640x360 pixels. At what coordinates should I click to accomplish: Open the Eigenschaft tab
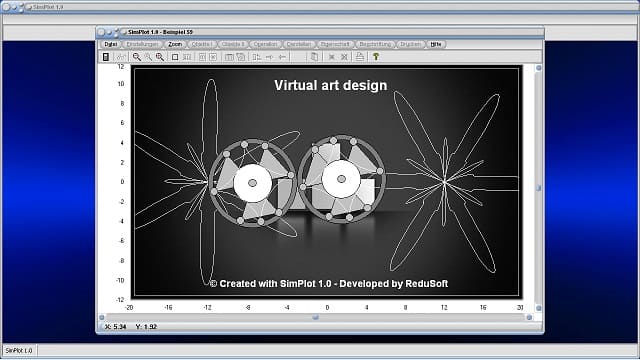click(335, 44)
